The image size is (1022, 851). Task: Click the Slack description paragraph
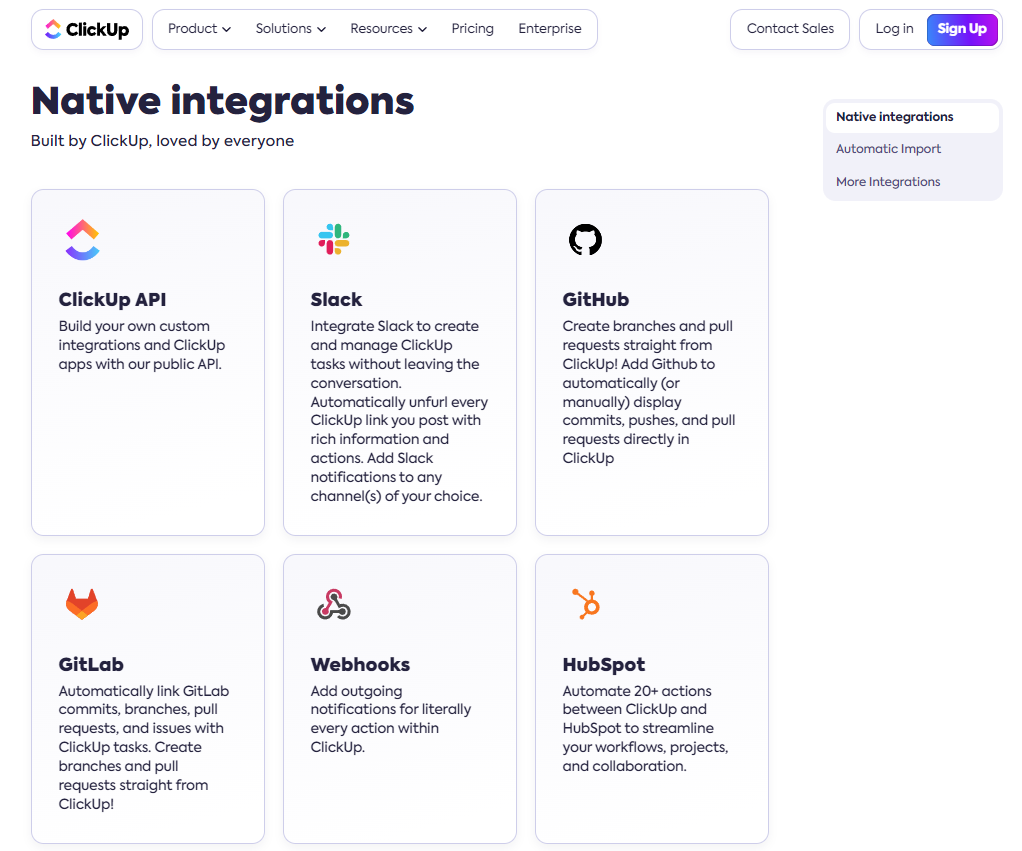399,411
